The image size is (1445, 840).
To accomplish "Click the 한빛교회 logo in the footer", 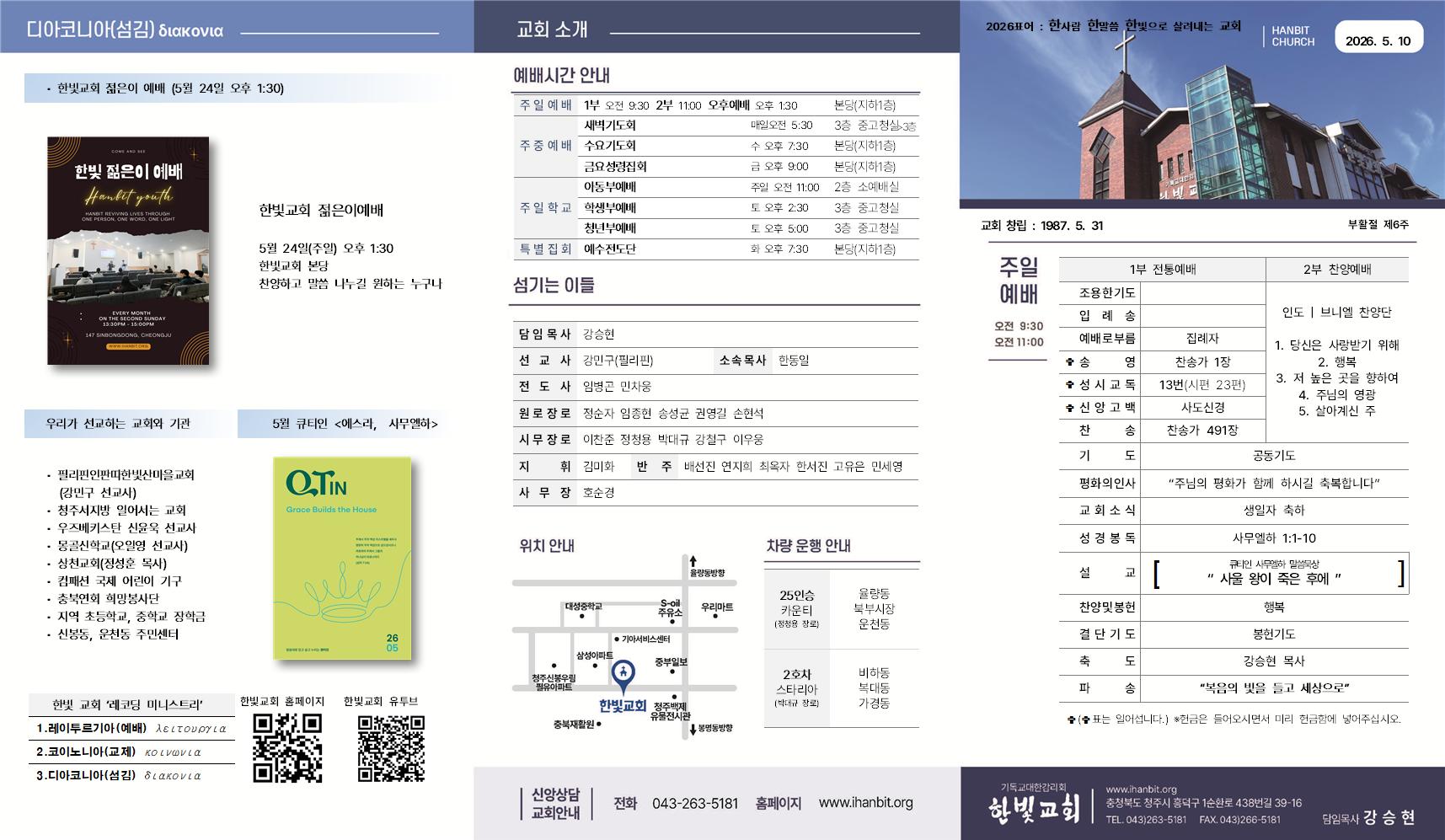I will 1034,810.
